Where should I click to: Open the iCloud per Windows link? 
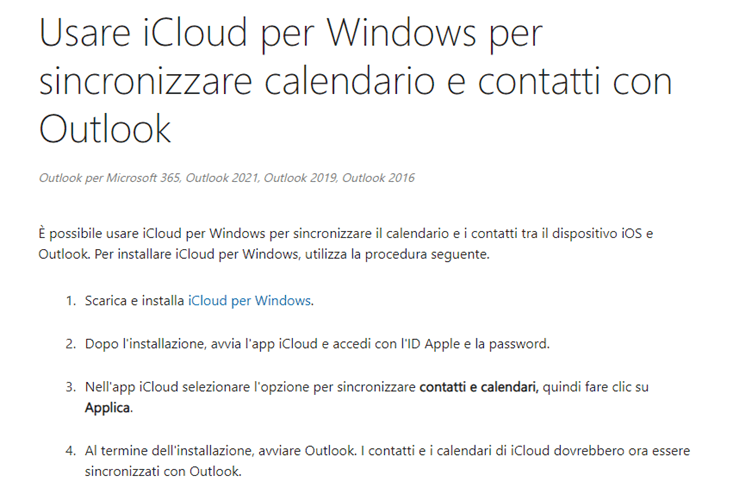click(x=249, y=301)
